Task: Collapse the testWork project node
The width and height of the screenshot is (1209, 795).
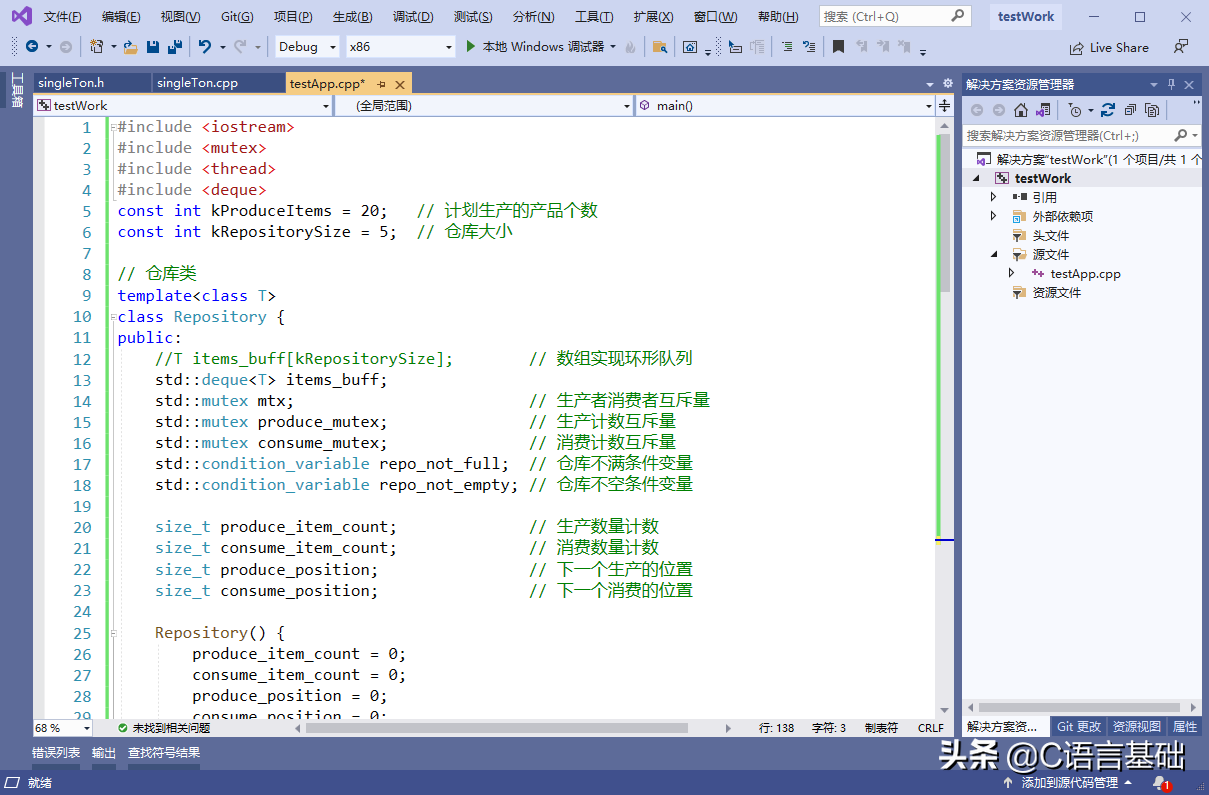Action: pyautogui.click(x=976, y=178)
